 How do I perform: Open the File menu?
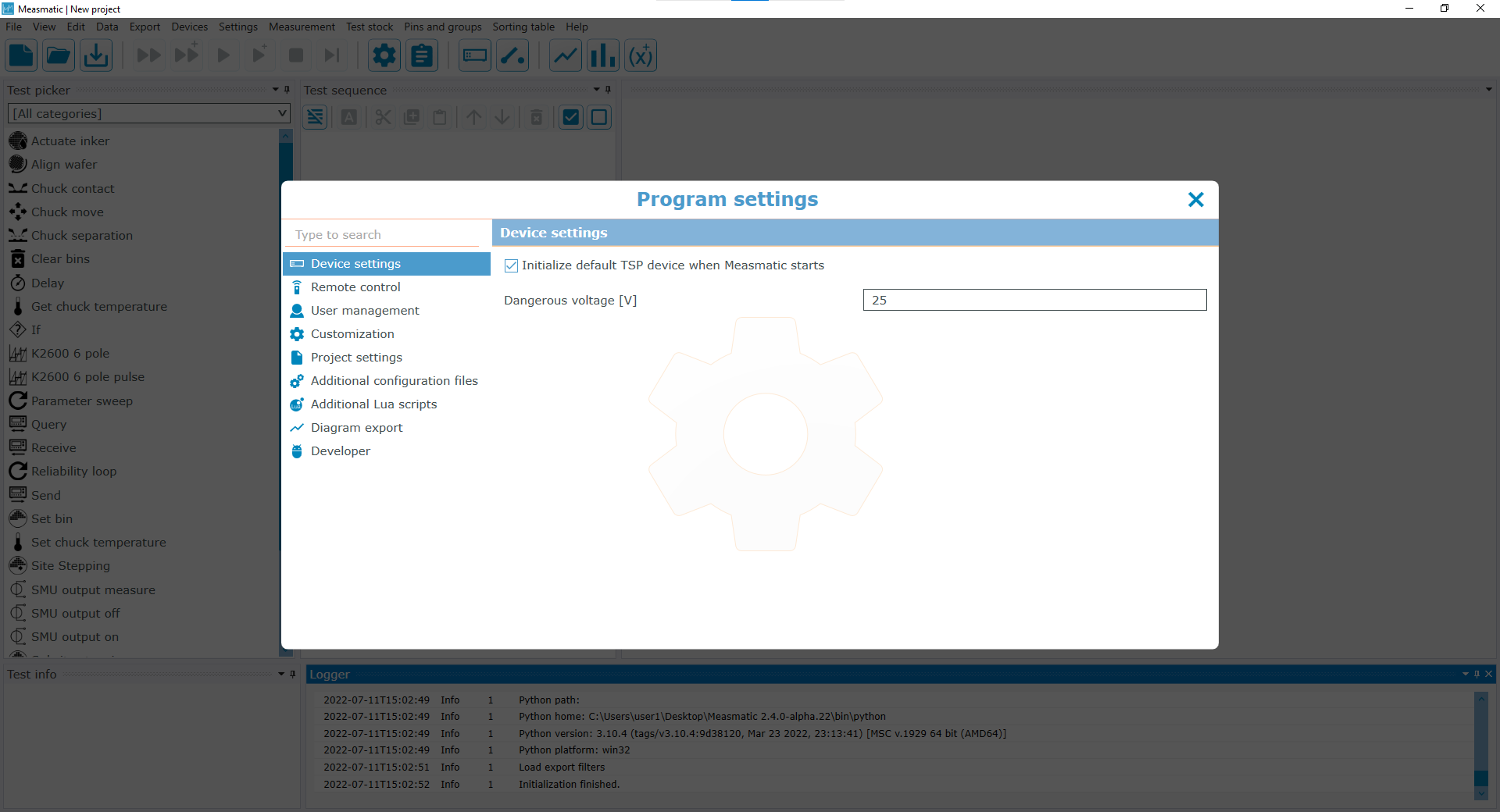[13, 27]
